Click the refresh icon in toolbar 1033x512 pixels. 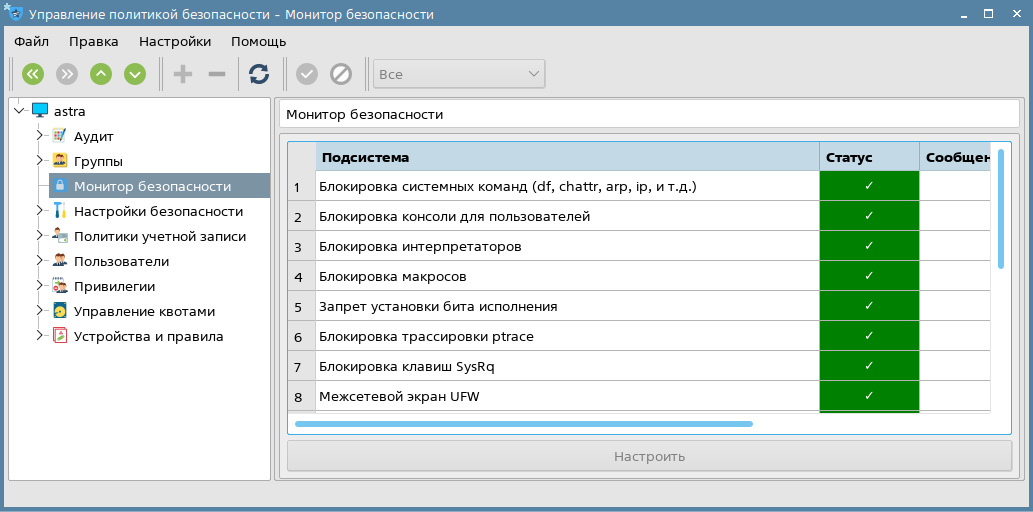click(259, 74)
